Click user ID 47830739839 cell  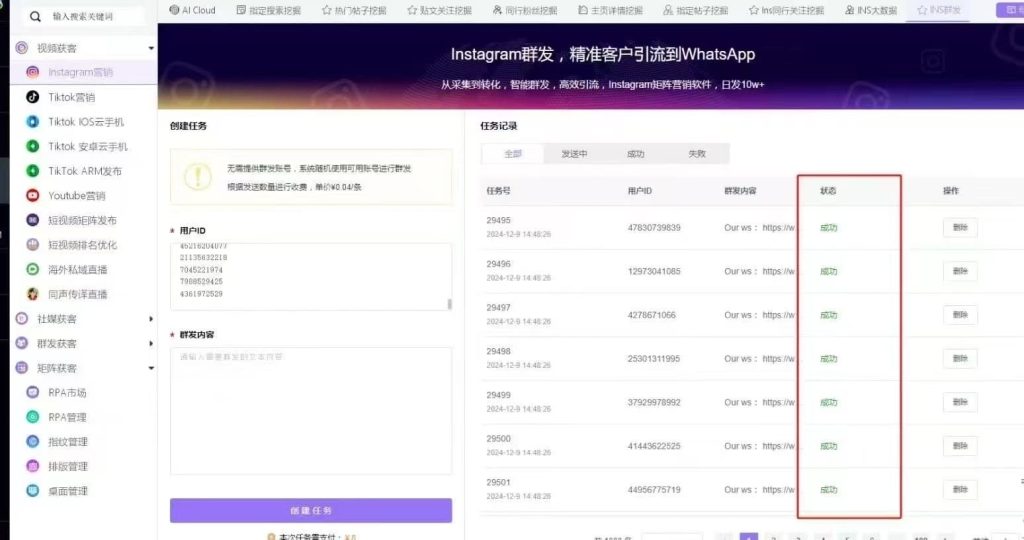pyautogui.click(x=654, y=228)
